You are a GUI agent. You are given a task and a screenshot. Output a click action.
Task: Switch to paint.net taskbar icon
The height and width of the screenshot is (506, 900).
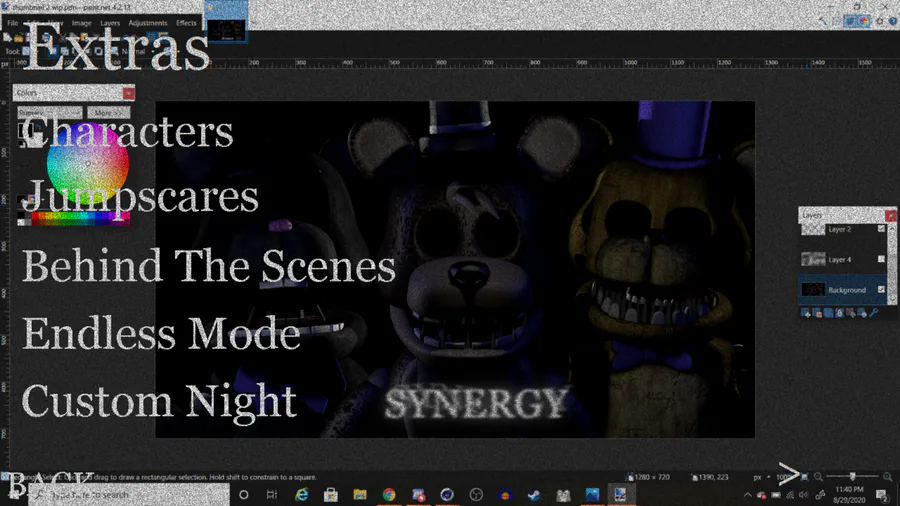click(620, 495)
